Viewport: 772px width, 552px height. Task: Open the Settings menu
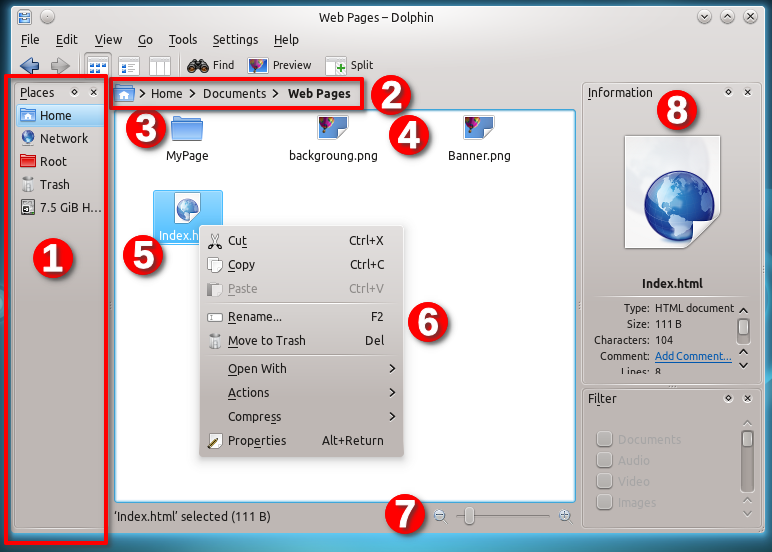pyautogui.click(x=235, y=40)
